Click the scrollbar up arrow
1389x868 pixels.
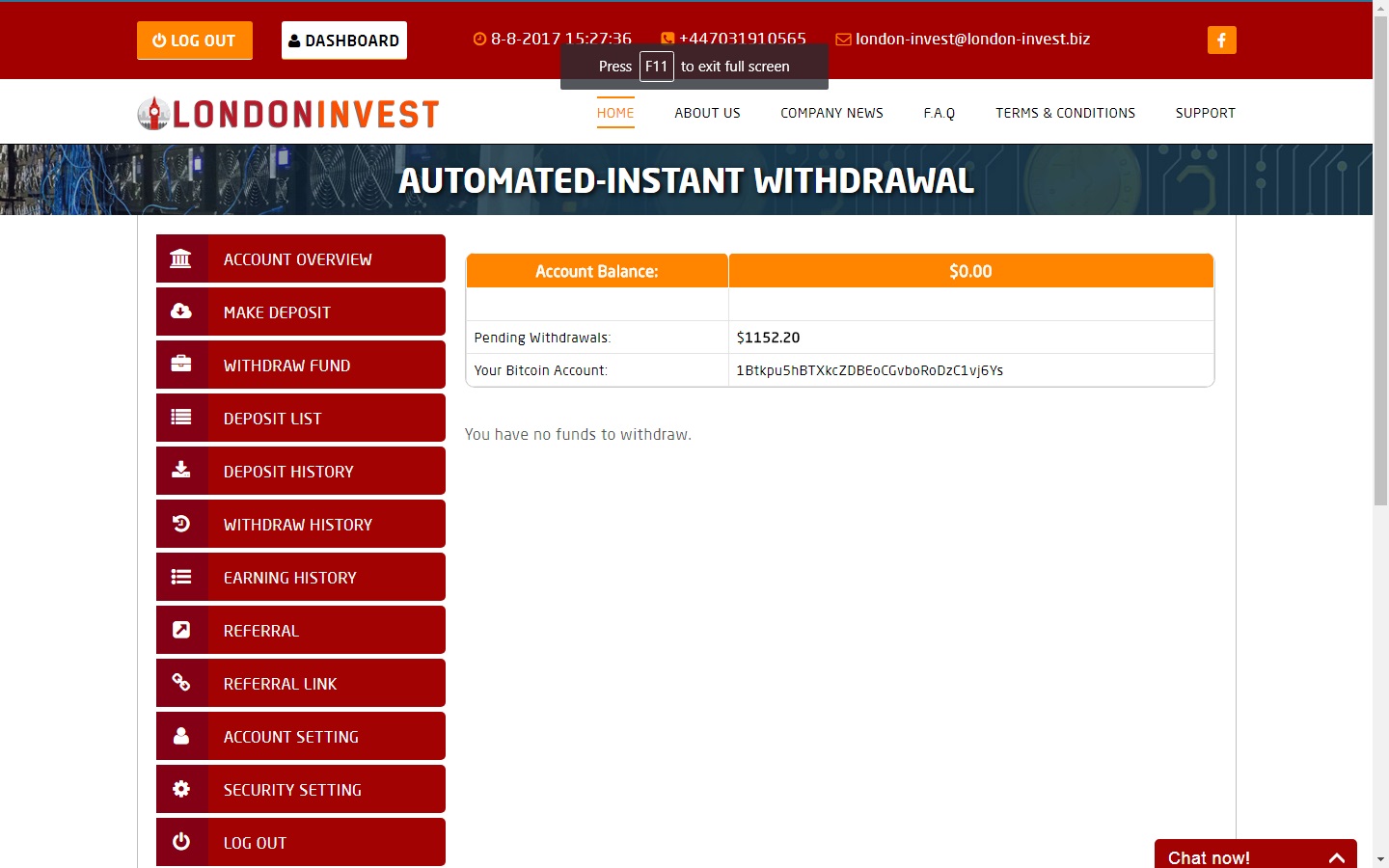click(1380, 8)
